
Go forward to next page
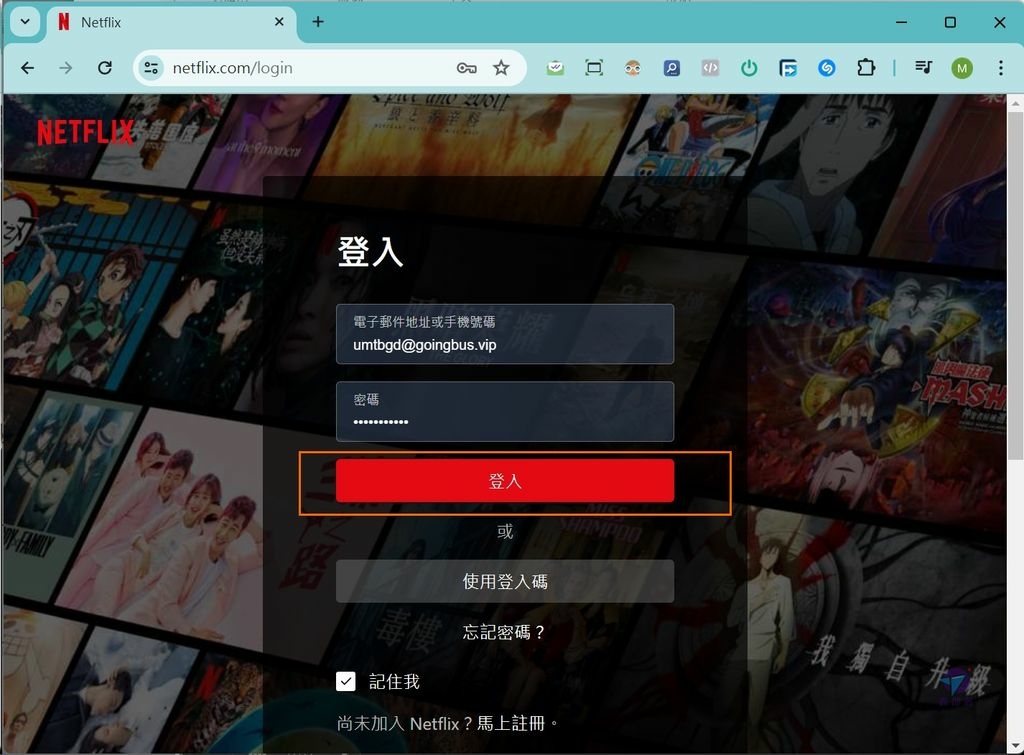point(66,68)
